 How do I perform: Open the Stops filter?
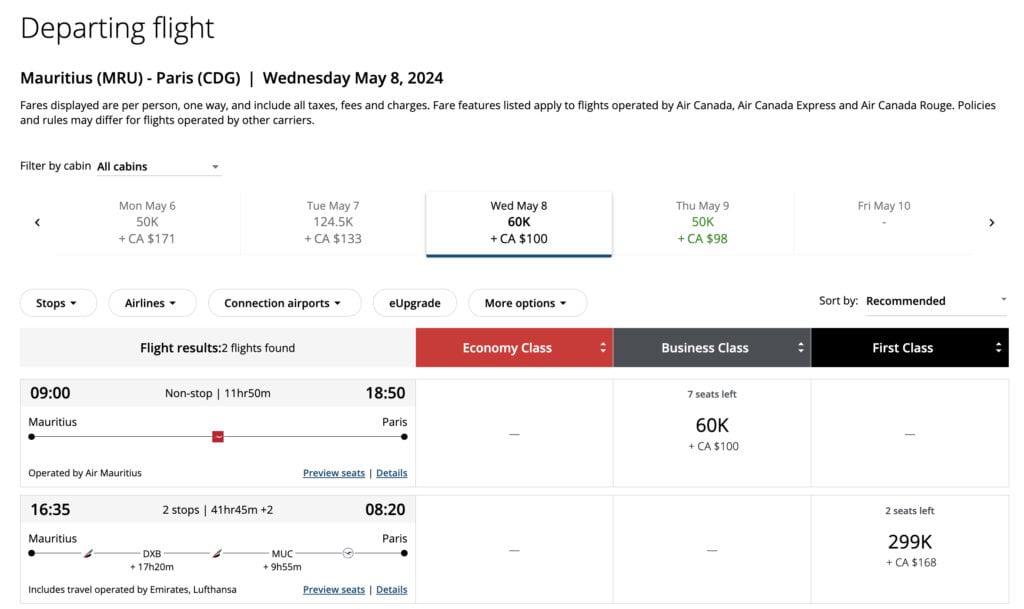pos(58,302)
